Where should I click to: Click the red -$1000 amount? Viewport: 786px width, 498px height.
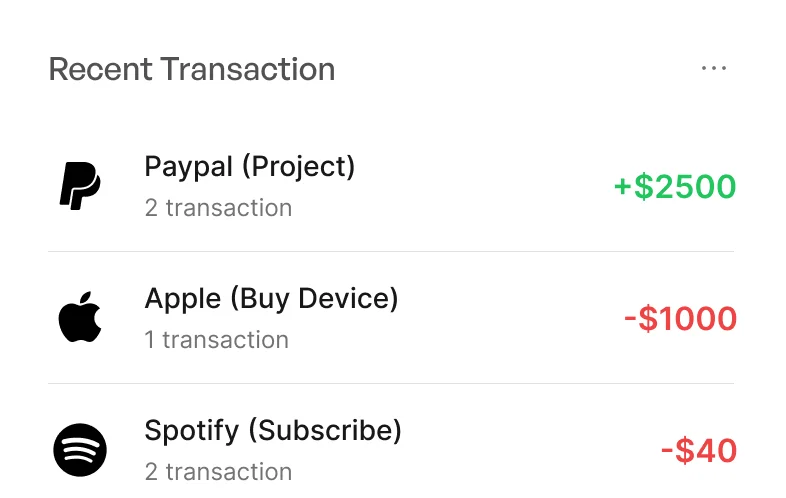coord(680,319)
